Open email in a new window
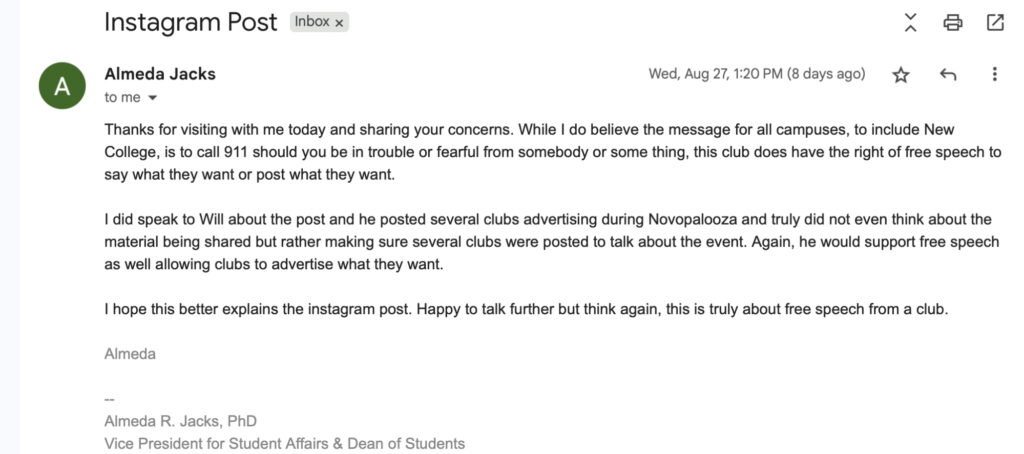This screenshot has width=1024, height=454. (x=995, y=22)
